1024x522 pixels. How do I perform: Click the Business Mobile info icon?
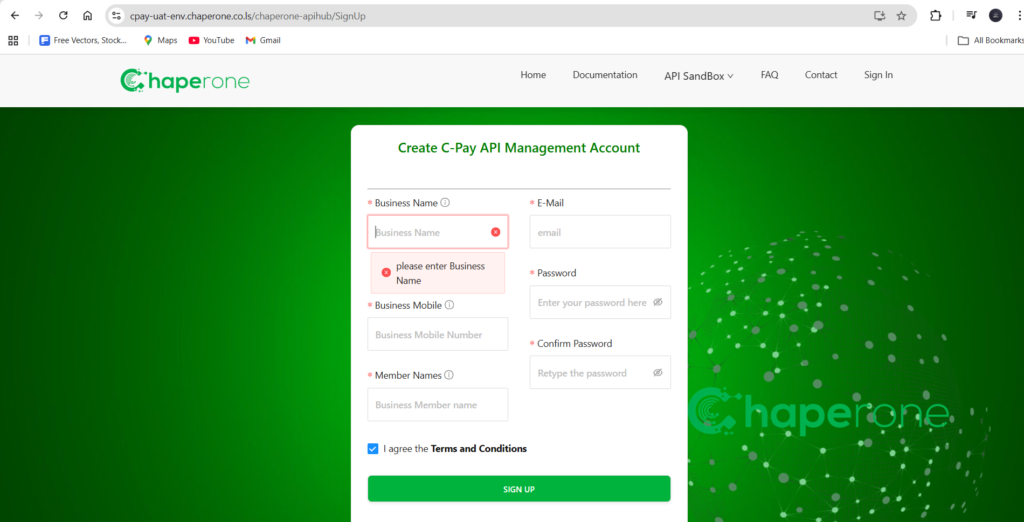[x=449, y=306]
